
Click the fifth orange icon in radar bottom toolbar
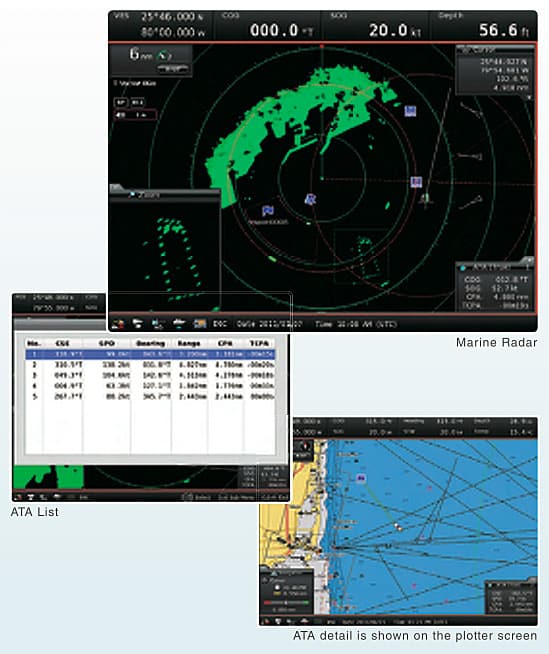tap(200, 324)
